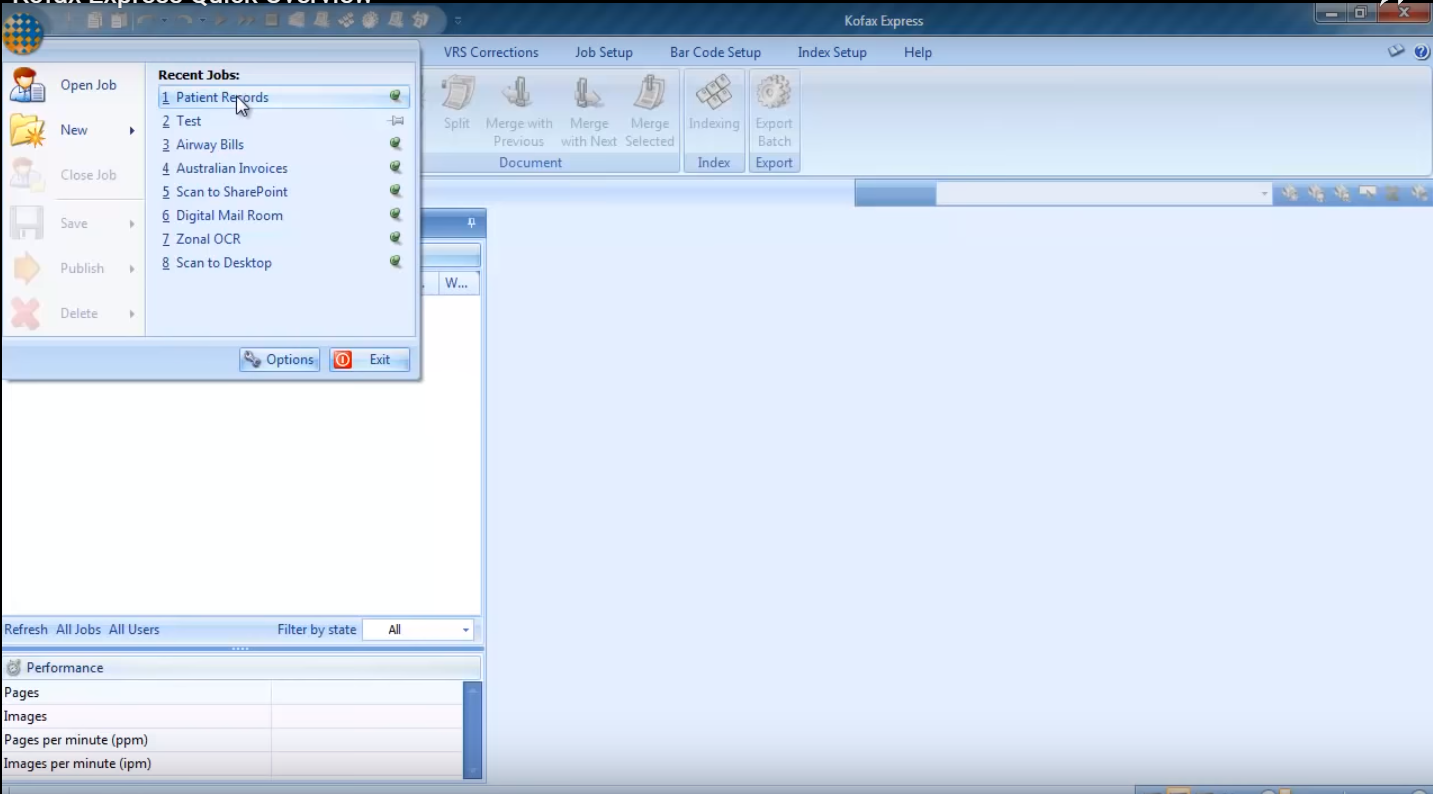Click the Merge with Next icon
This screenshot has width=1433, height=794.
pos(588,95)
